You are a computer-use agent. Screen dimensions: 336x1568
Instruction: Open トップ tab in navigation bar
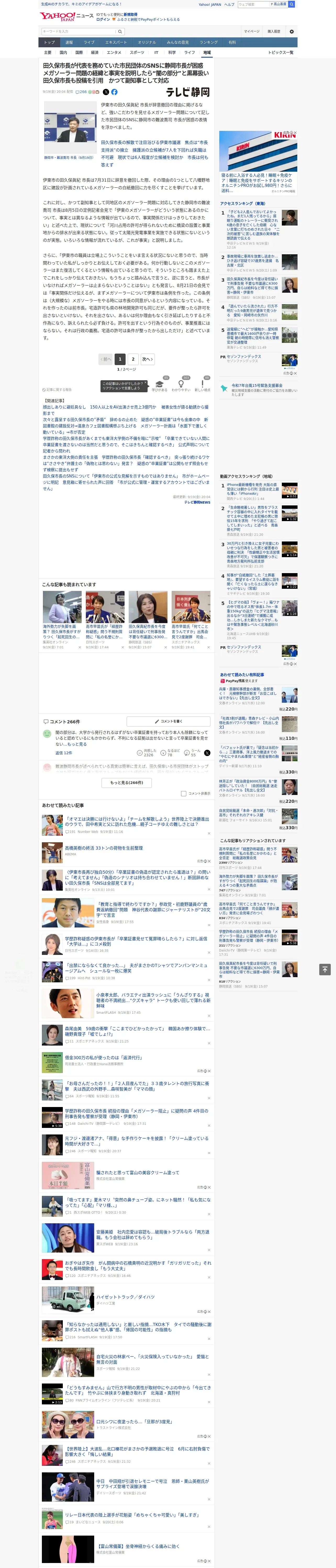(x=49, y=43)
